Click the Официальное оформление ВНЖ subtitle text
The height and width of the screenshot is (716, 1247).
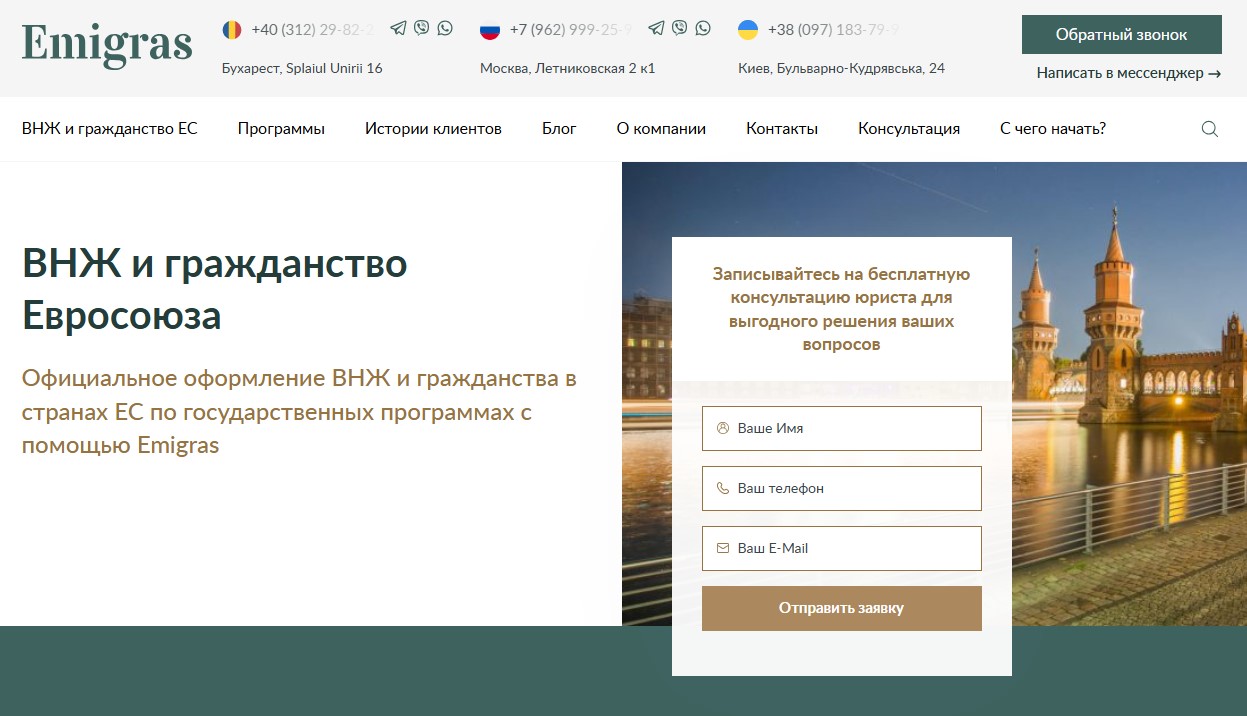pyautogui.click(x=299, y=412)
